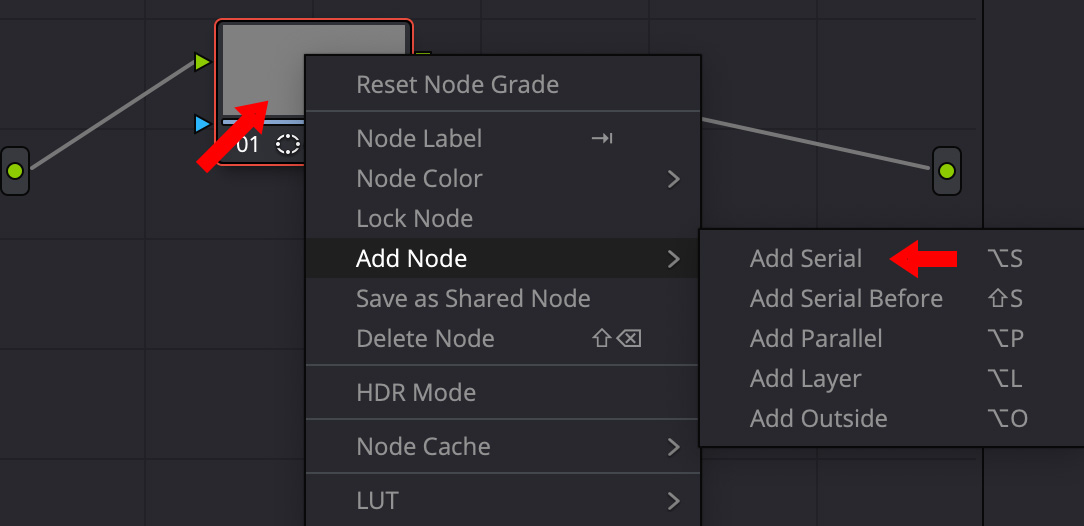1084x526 pixels.
Task: Click the green RGB input triangle on node
Action: (x=202, y=63)
